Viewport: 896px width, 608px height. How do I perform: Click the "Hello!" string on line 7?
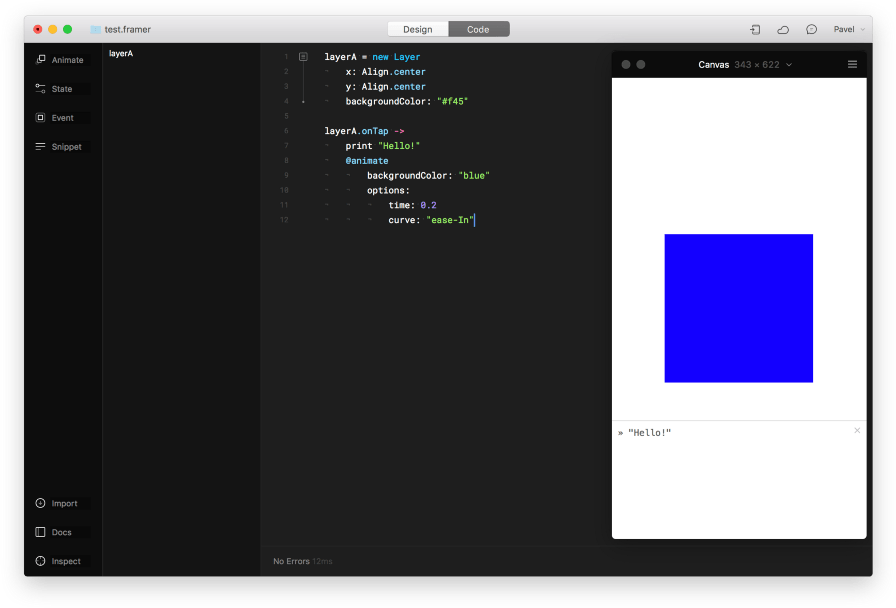399,146
